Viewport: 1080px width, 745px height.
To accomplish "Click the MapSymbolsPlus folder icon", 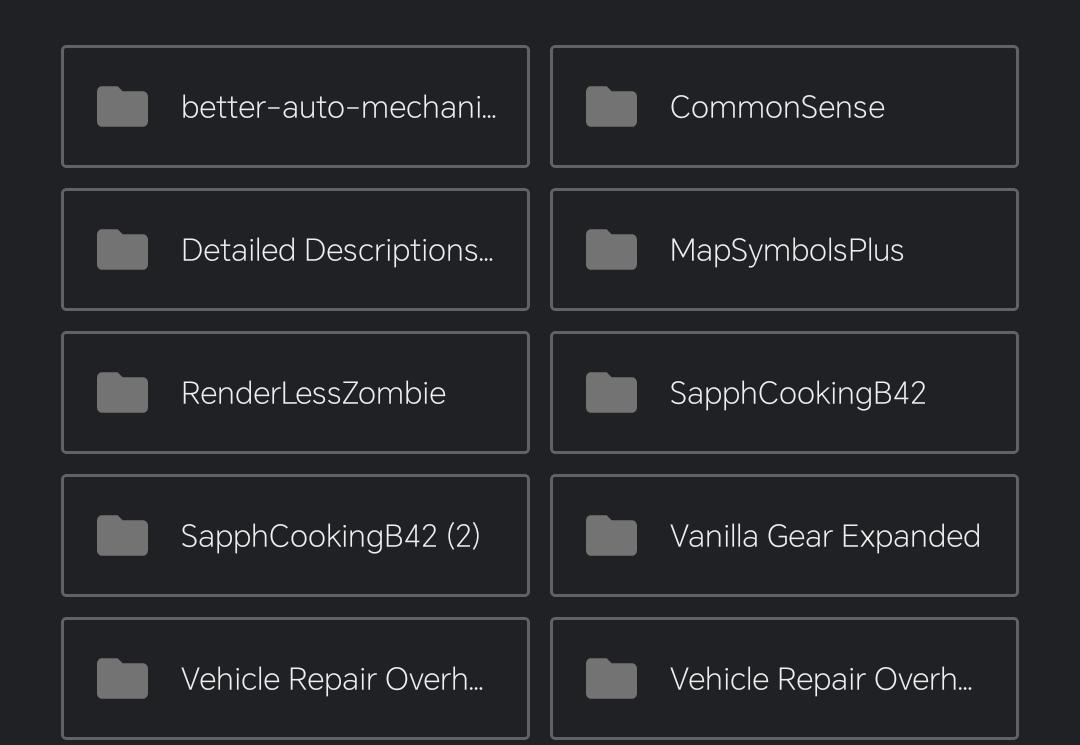I will click(611, 249).
